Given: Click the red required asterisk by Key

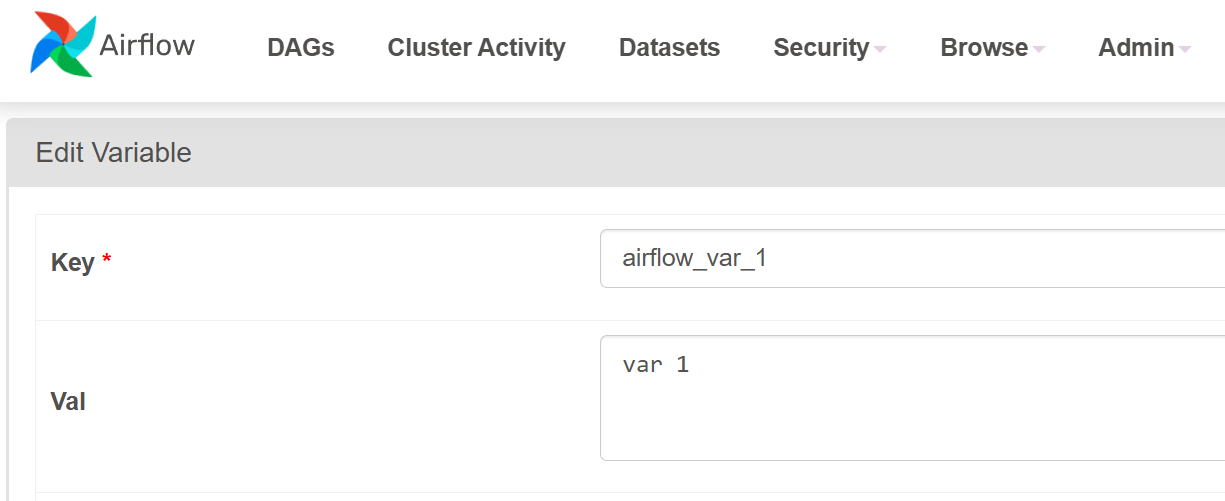Looking at the screenshot, I should tap(107, 261).
